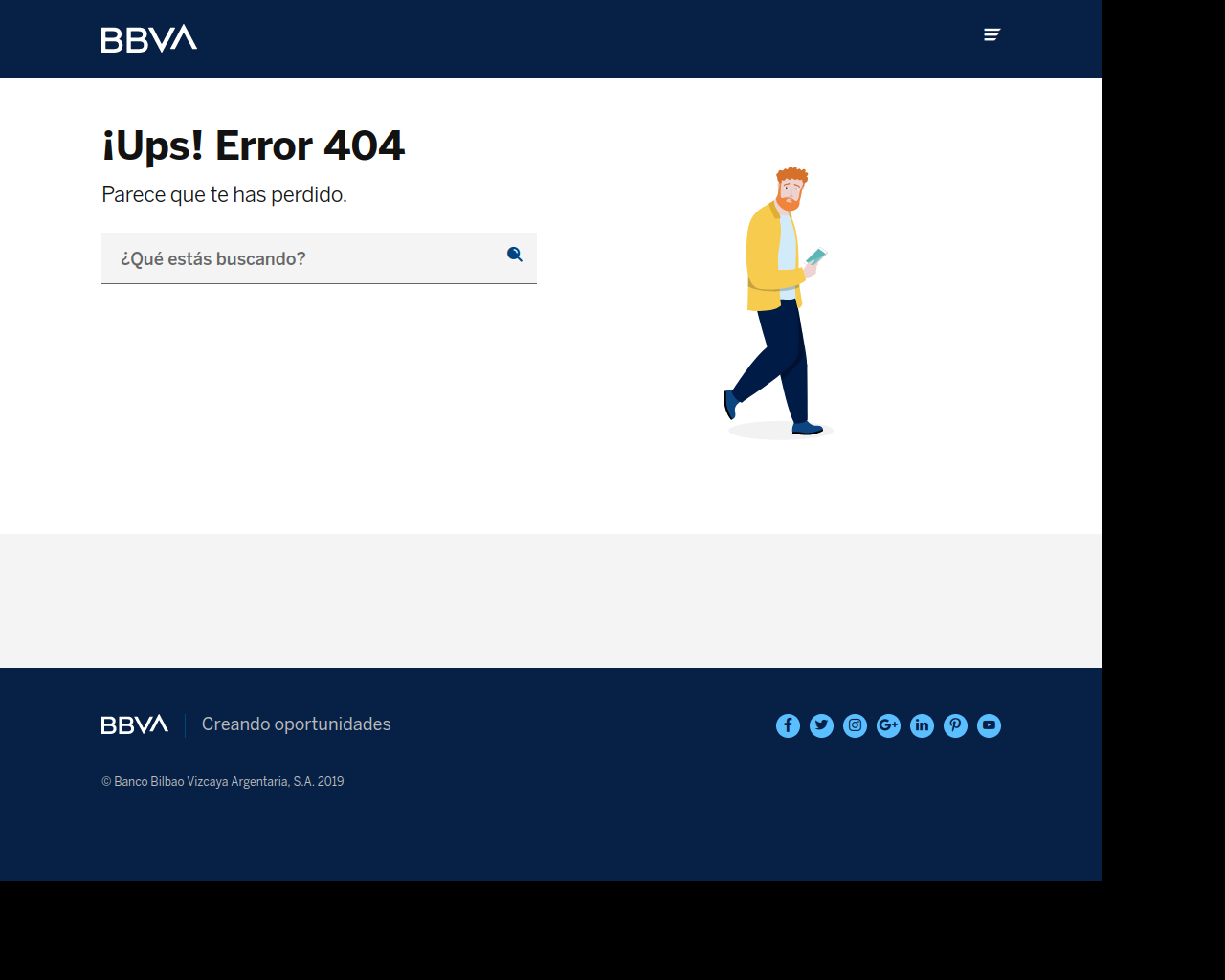
Task: Open the YouTube icon in the footer
Action: pos(989,725)
